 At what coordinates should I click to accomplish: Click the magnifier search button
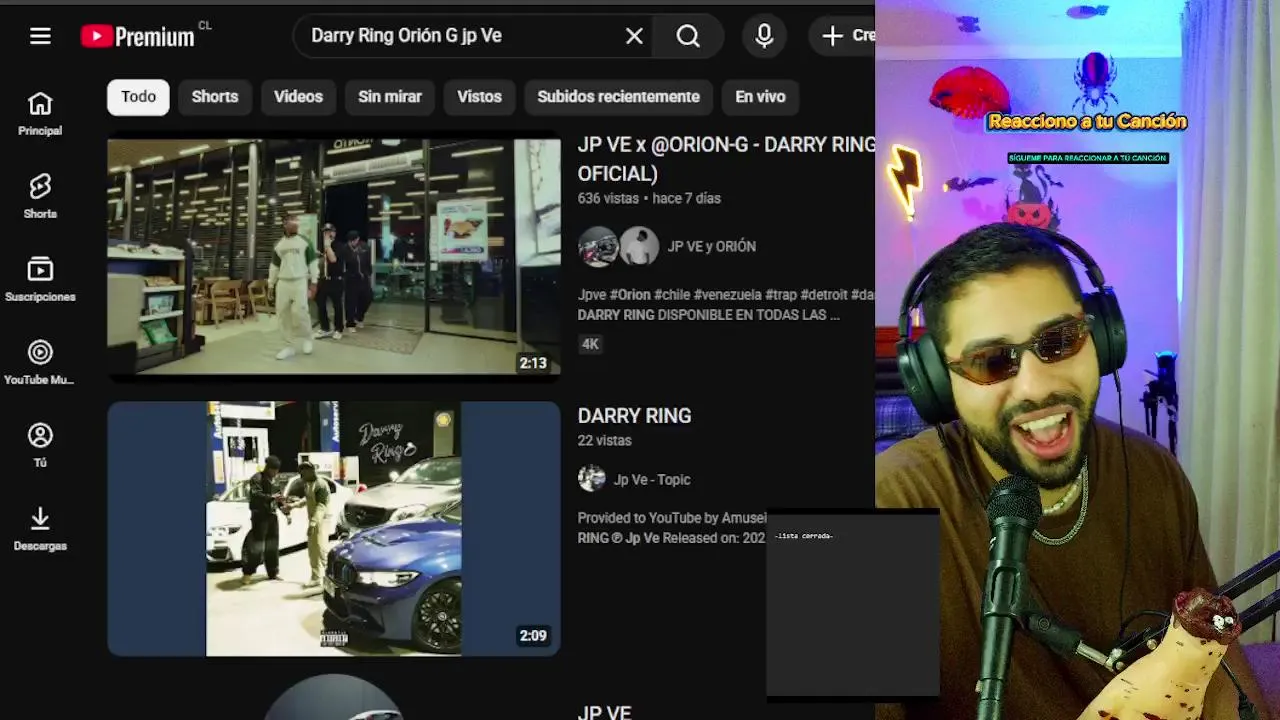coord(688,36)
